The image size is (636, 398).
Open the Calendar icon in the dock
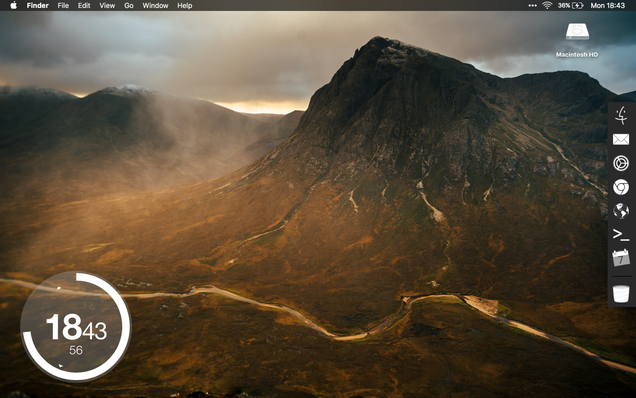tap(621, 258)
